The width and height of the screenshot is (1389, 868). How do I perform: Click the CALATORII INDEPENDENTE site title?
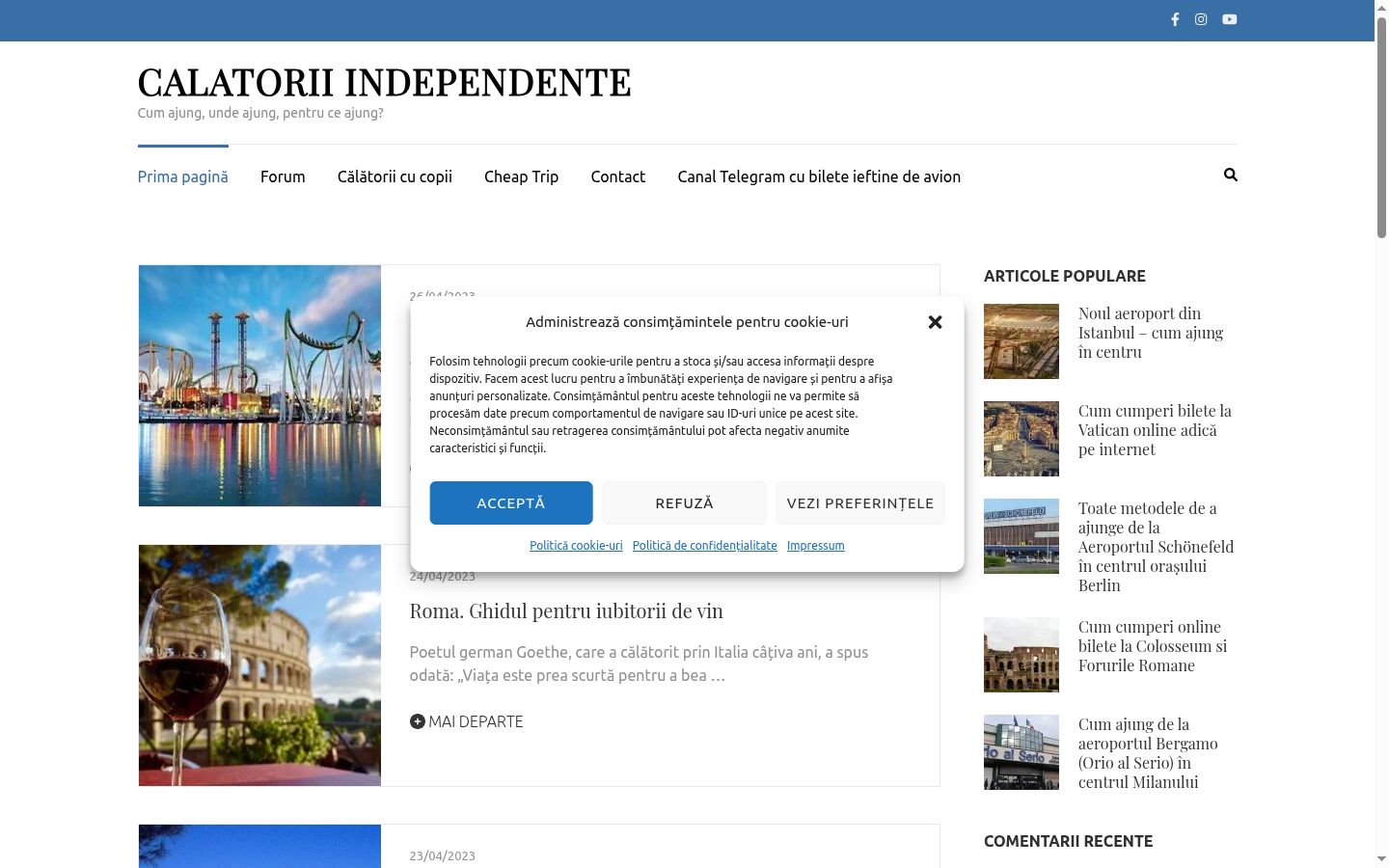pos(385,83)
